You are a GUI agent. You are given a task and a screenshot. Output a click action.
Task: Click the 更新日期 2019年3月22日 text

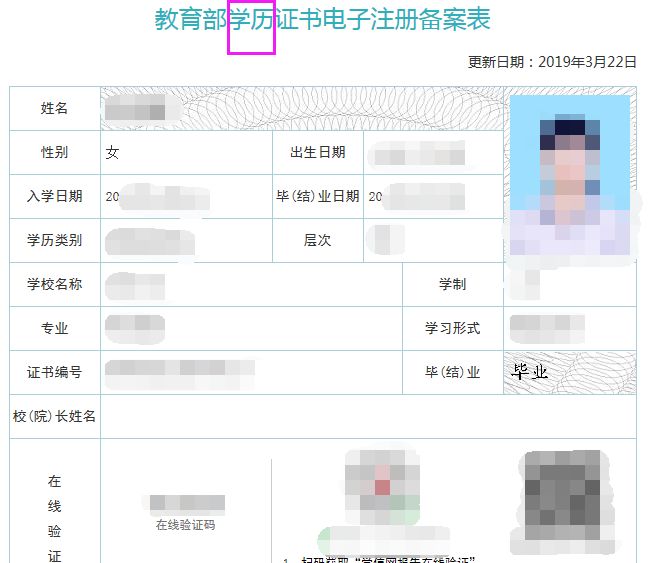[x=552, y=62]
